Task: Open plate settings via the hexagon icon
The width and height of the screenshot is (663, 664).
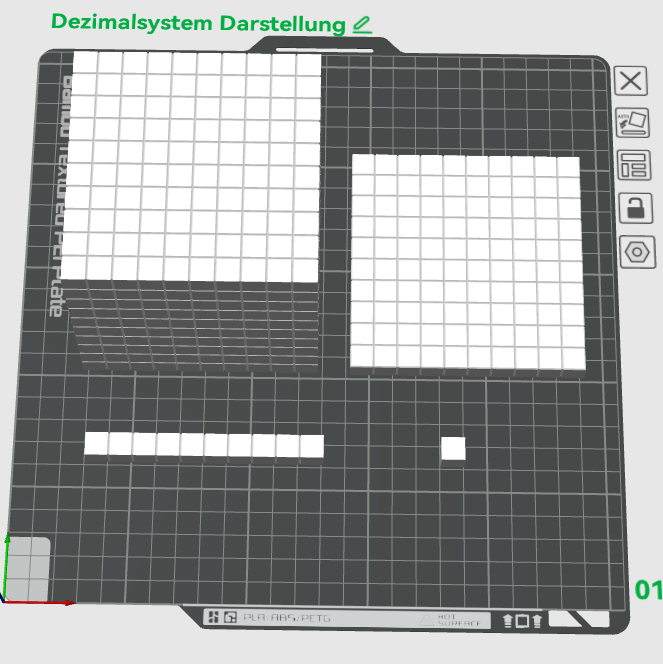Action: pyautogui.click(x=637, y=252)
